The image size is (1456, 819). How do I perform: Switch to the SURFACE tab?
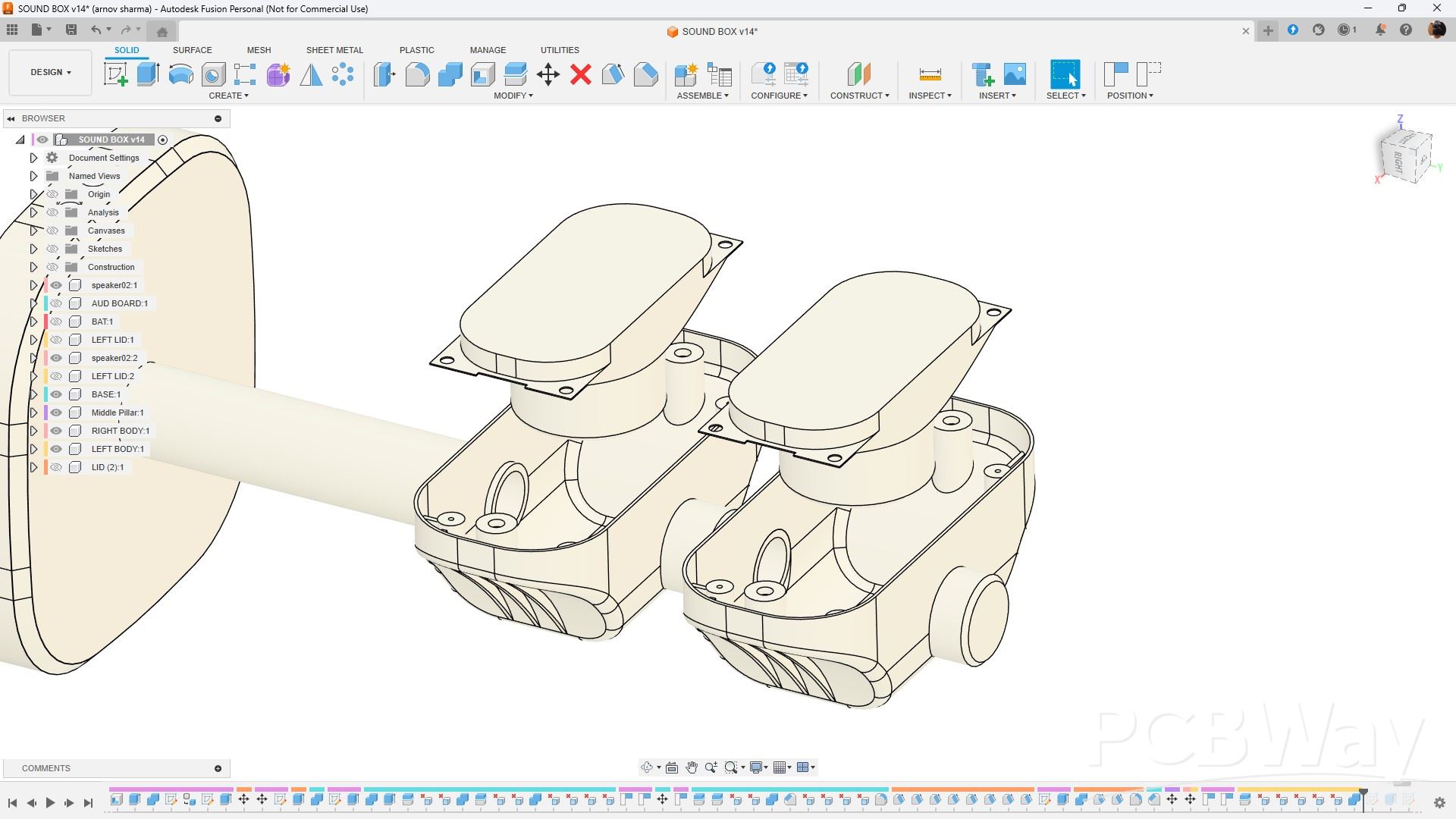tap(192, 50)
